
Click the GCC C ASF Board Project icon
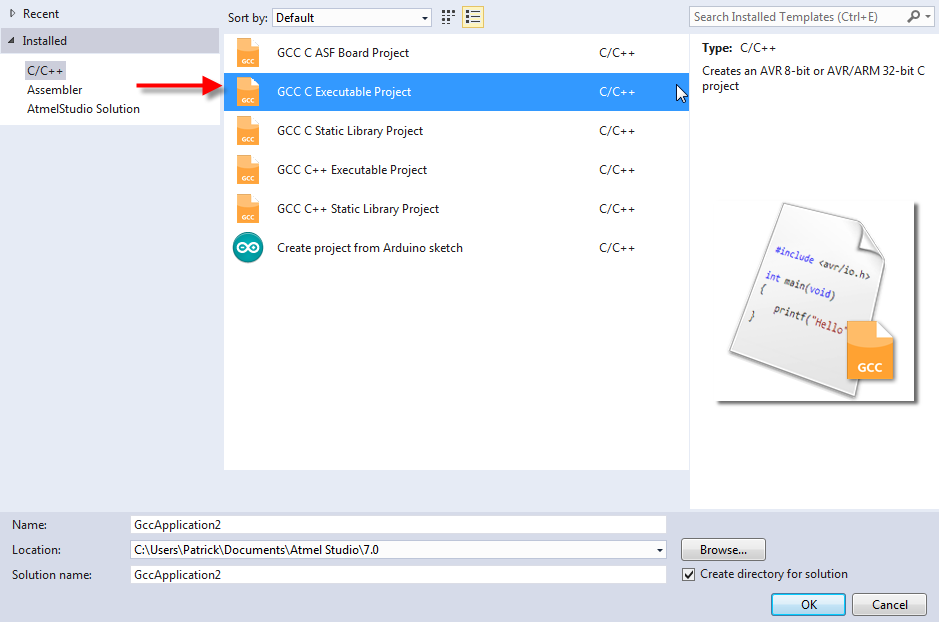(248, 53)
